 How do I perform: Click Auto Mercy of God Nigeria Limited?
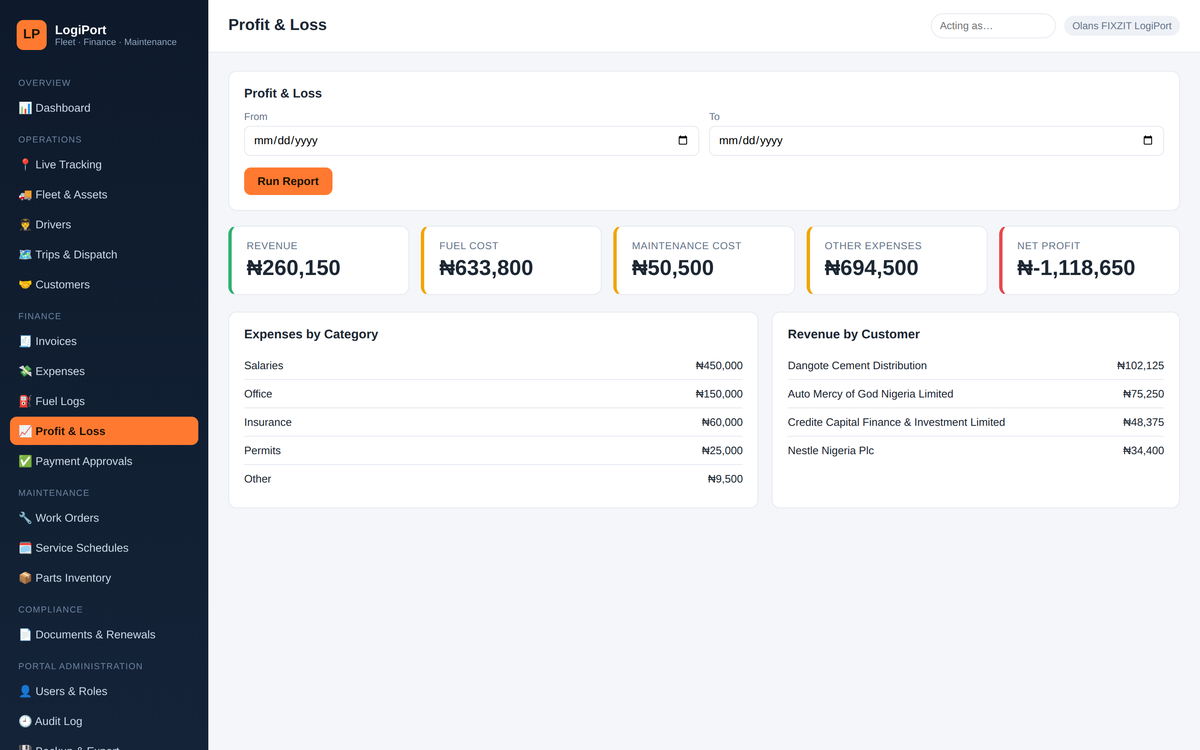(x=871, y=394)
